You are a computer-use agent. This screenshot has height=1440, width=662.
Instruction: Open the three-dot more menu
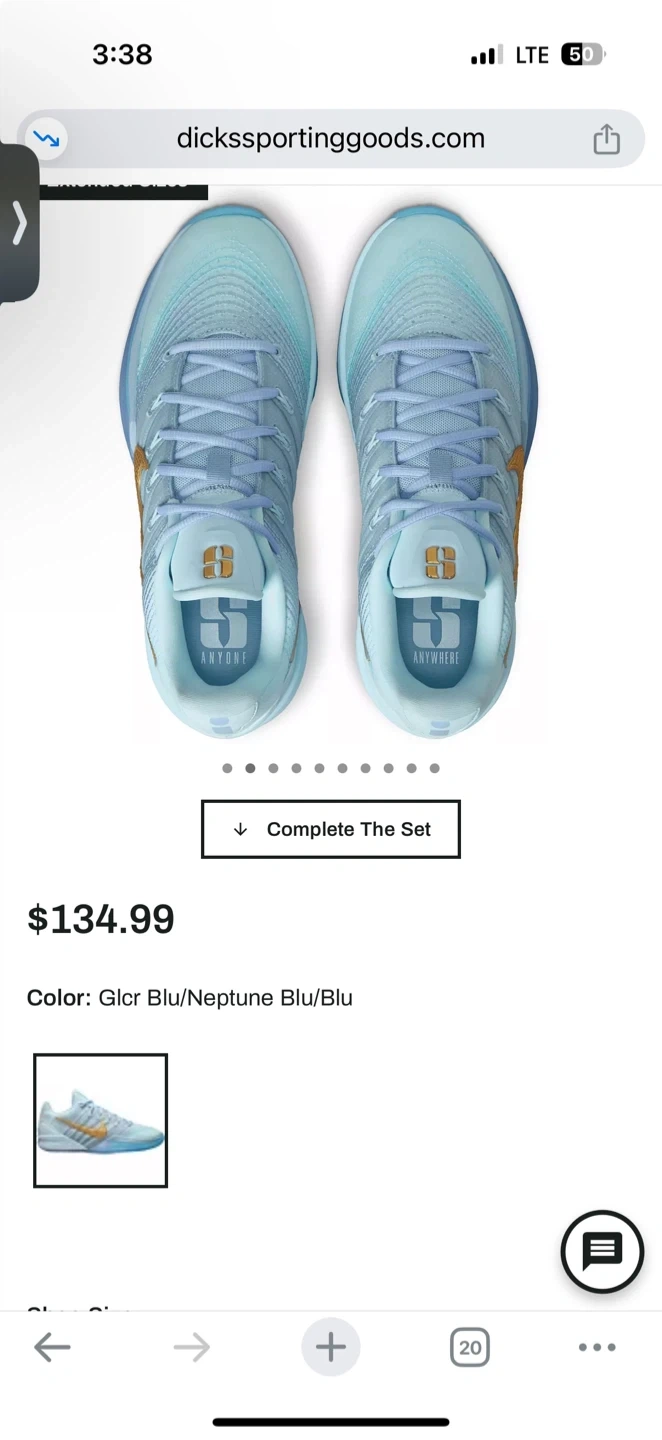597,1347
